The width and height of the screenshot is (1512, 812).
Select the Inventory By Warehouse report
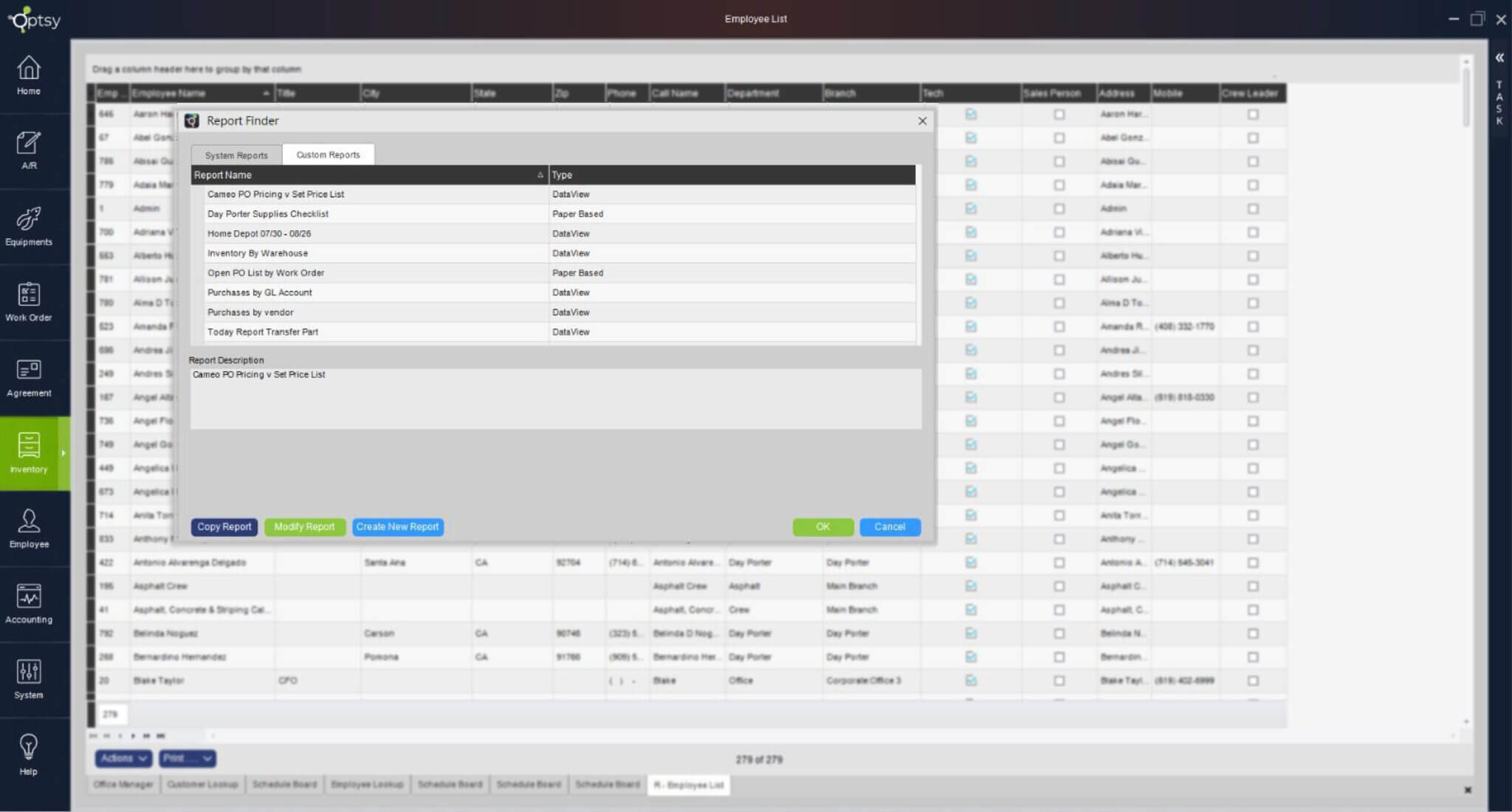click(x=554, y=253)
